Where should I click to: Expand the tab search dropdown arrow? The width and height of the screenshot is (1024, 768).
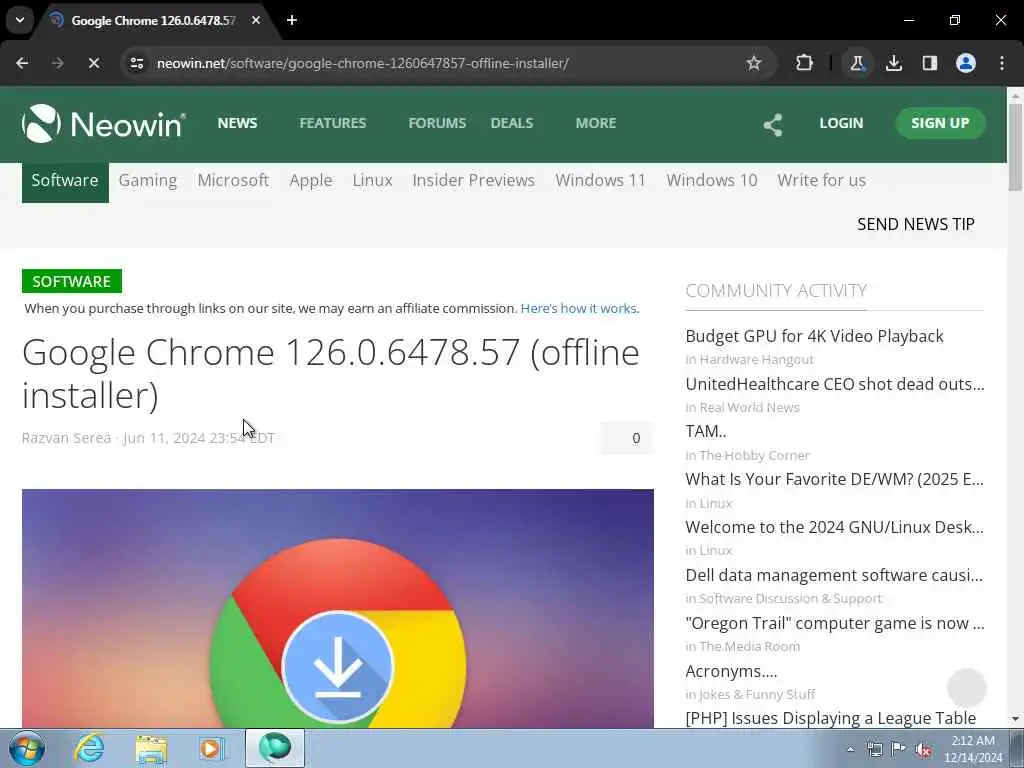(x=20, y=20)
